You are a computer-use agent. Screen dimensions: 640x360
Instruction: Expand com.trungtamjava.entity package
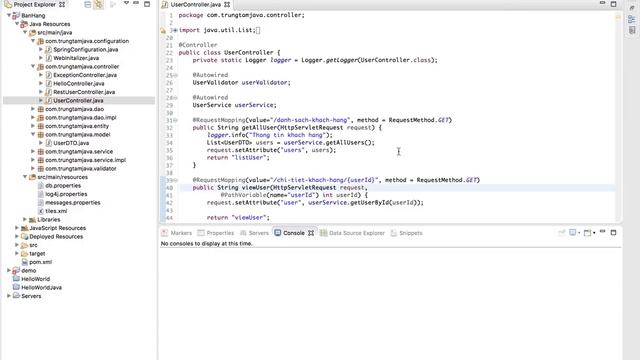33,126
